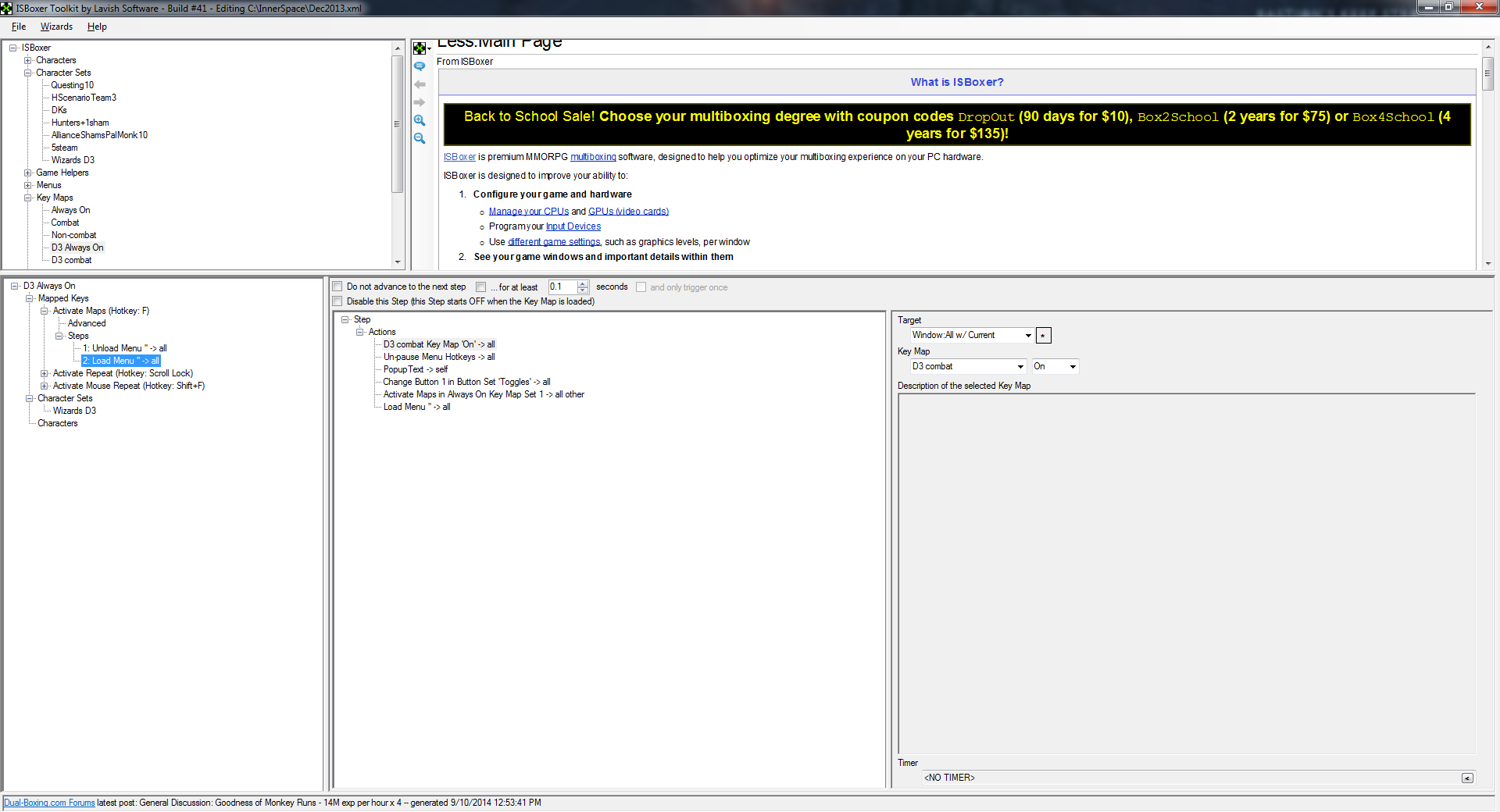This screenshot has height=812, width=1500.
Task: Select the 'Load Menu -> all' action
Action: click(x=417, y=407)
